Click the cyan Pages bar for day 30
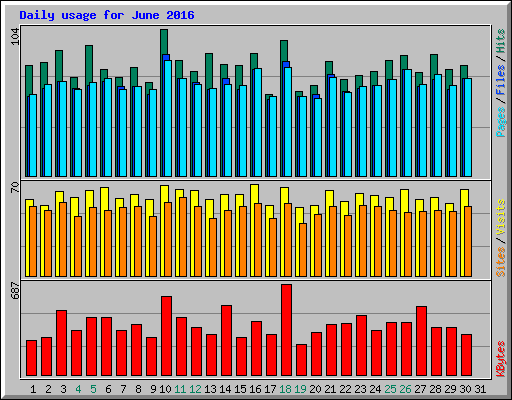Viewport: 512px width, 400px height. (x=468, y=127)
